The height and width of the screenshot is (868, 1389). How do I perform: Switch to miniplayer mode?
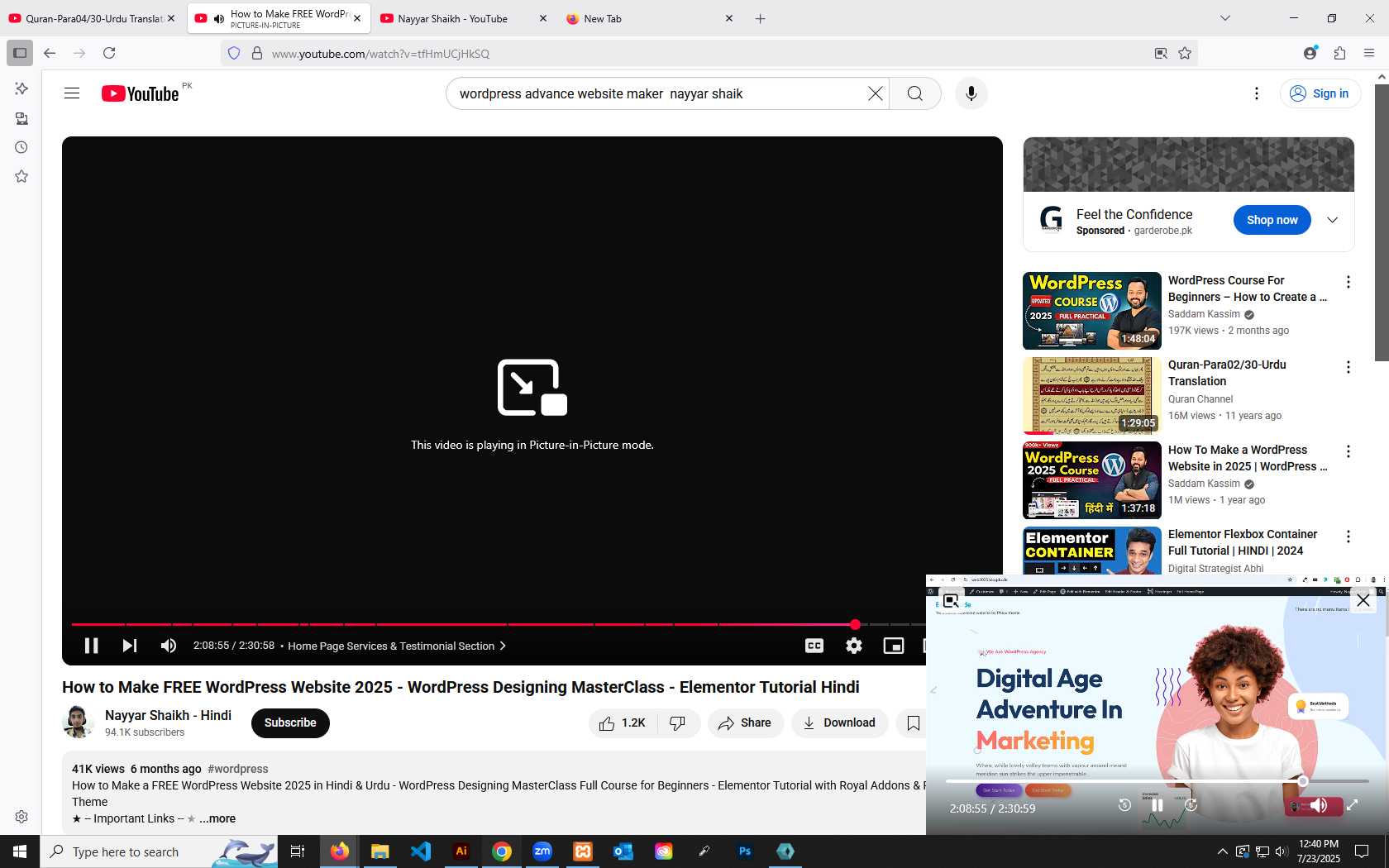pos(894,646)
